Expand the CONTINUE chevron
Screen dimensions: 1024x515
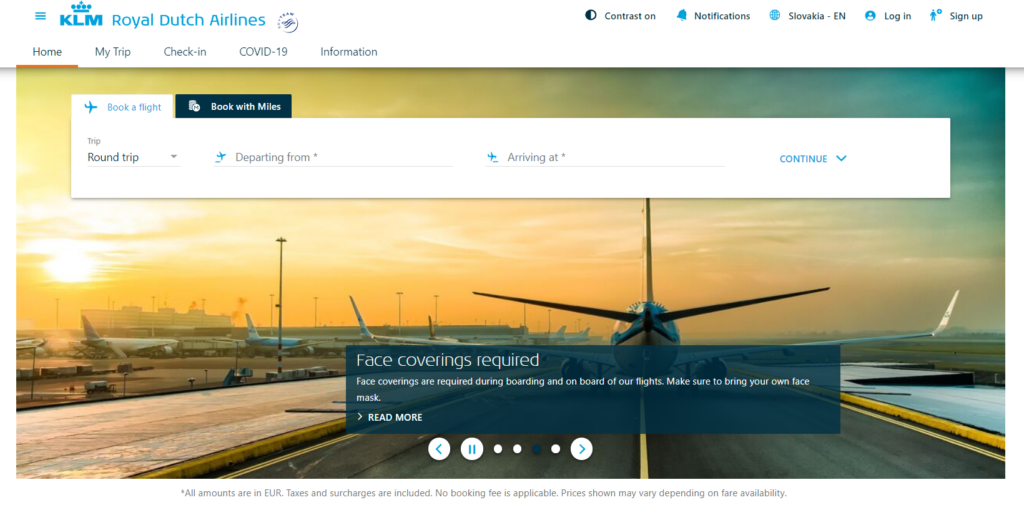pos(841,158)
